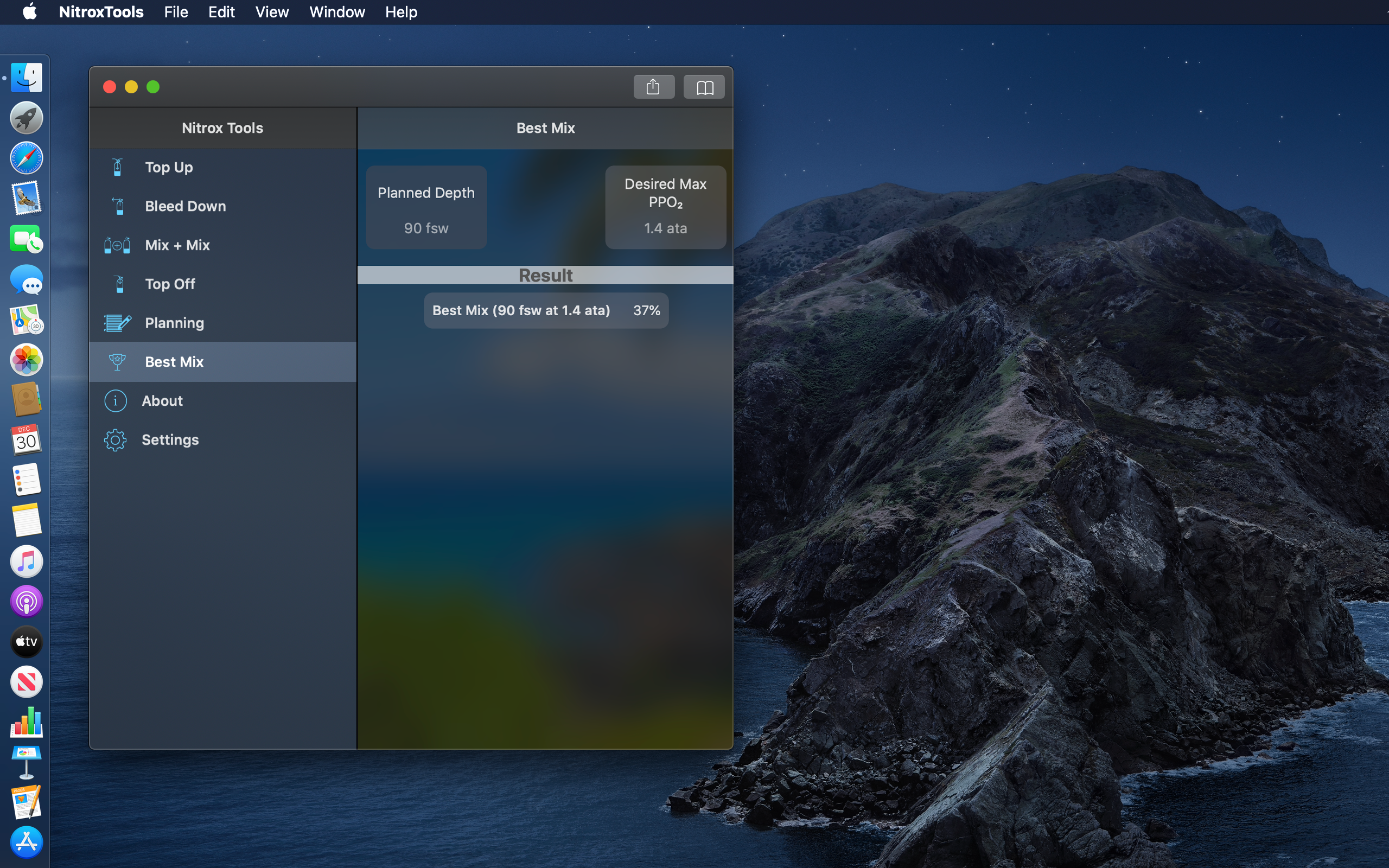Select Best Mix in the sidebar
Image resolution: width=1389 pixels, height=868 pixels.
coord(224,362)
